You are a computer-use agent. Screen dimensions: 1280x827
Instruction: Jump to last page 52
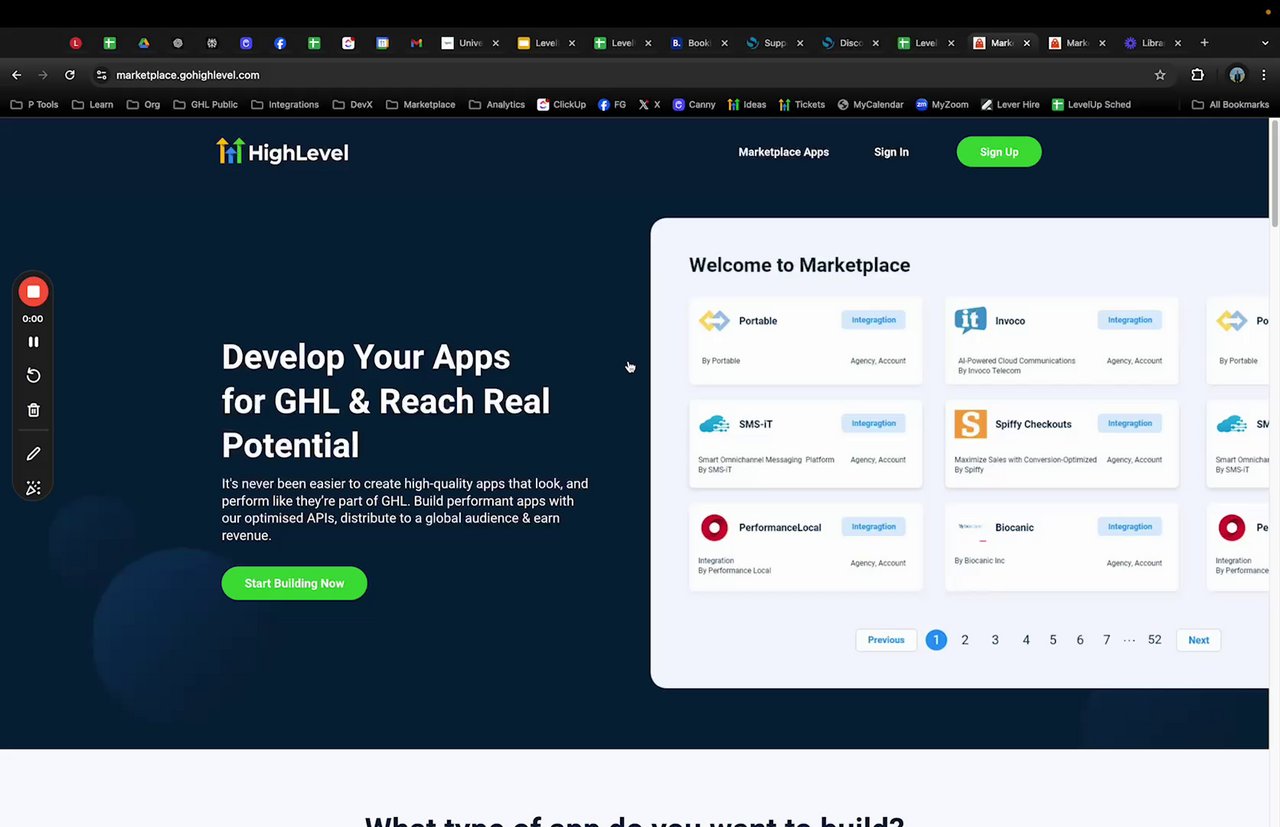1155,640
